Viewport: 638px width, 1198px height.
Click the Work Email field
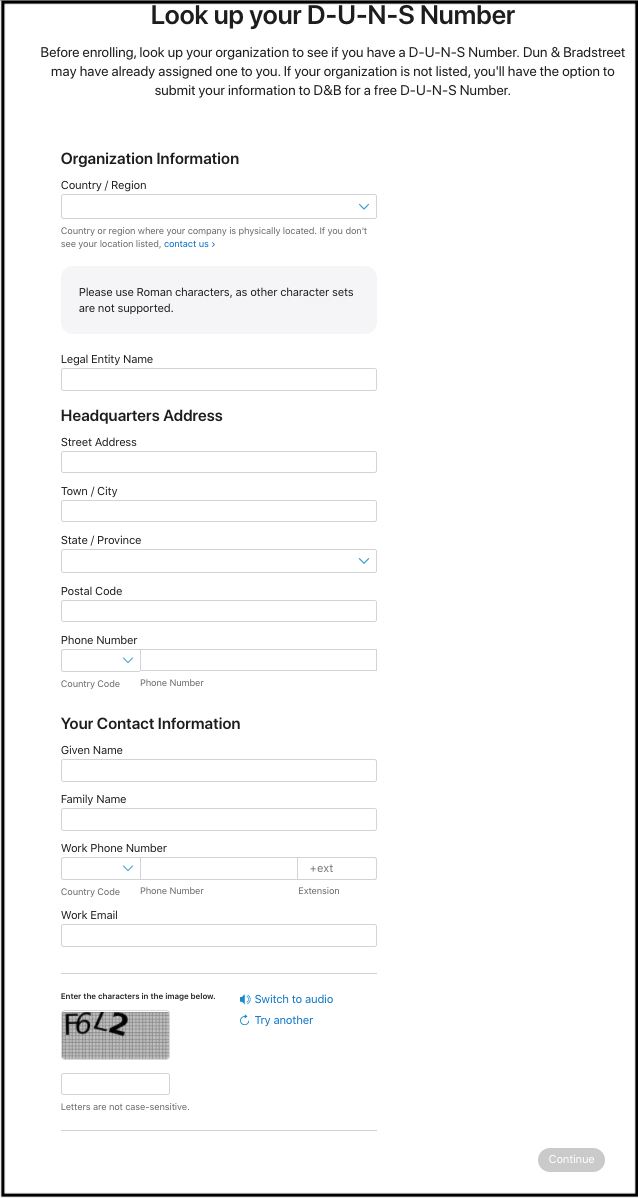point(218,935)
